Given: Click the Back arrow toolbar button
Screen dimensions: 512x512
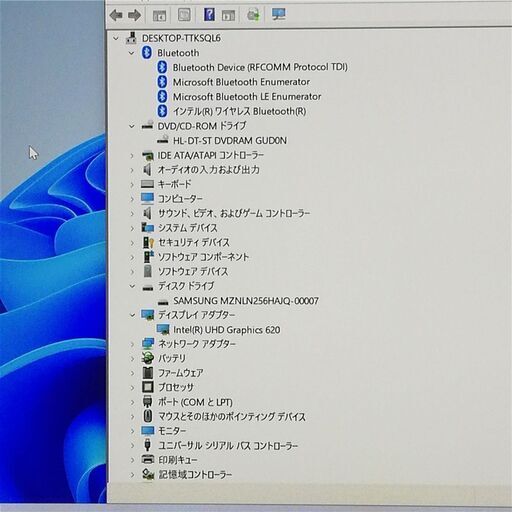Looking at the screenshot, I should click(116, 15).
